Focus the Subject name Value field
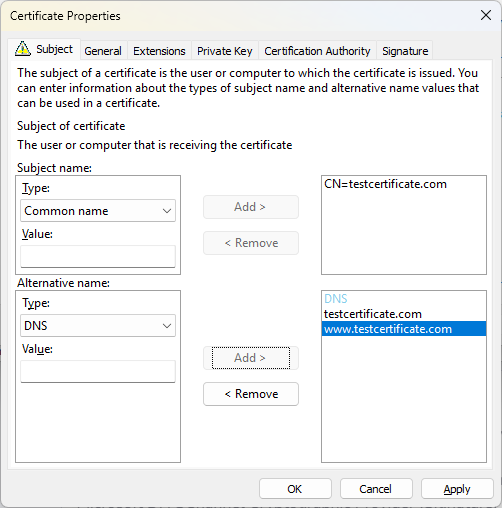This screenshot has width=502, height=508. click(x=98, y=256)
